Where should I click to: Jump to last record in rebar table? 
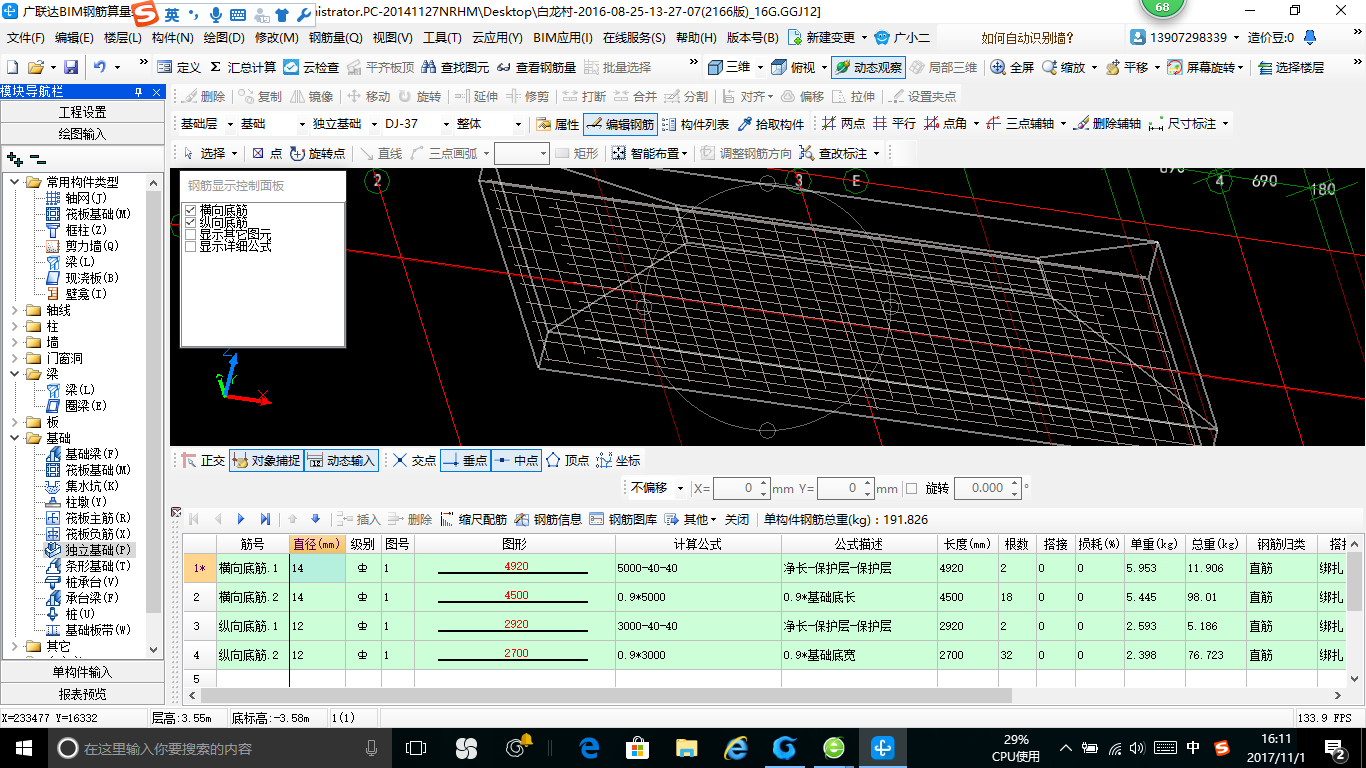click(x=265, y=519)
